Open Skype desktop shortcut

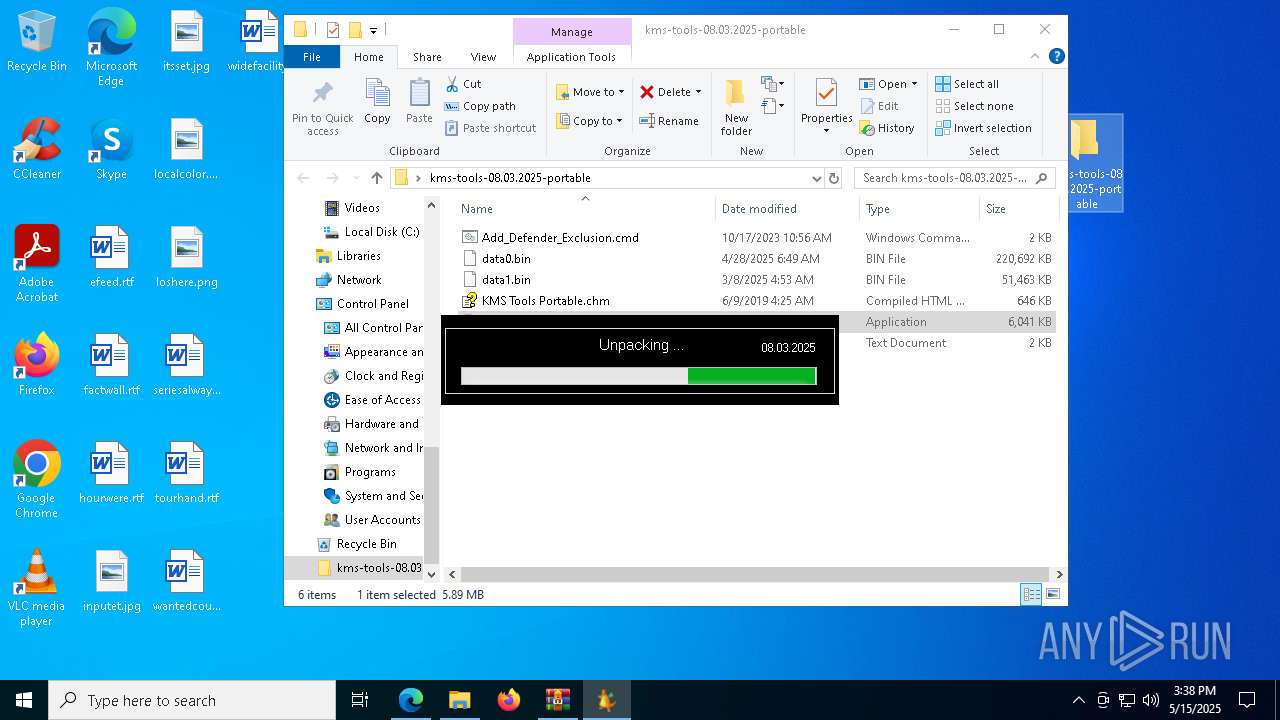coord(111,149)
